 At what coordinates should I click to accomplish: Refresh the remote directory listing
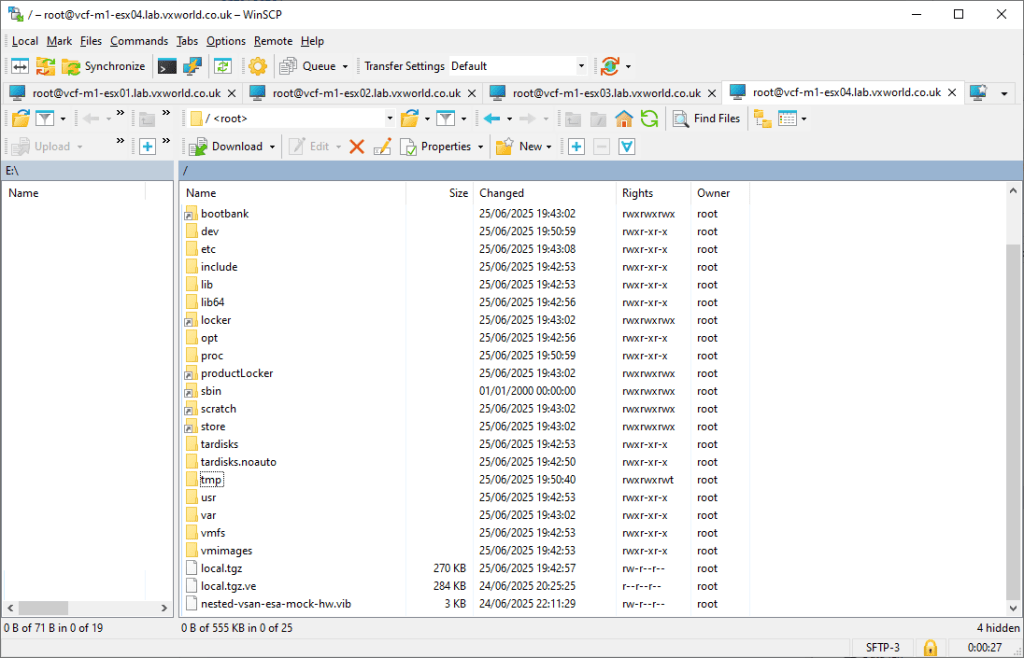click(x=649, y=119)
